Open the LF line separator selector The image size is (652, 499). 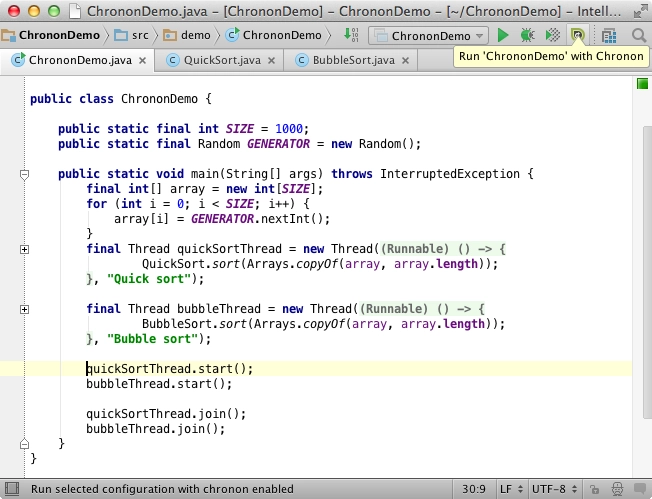click(511, 489)
